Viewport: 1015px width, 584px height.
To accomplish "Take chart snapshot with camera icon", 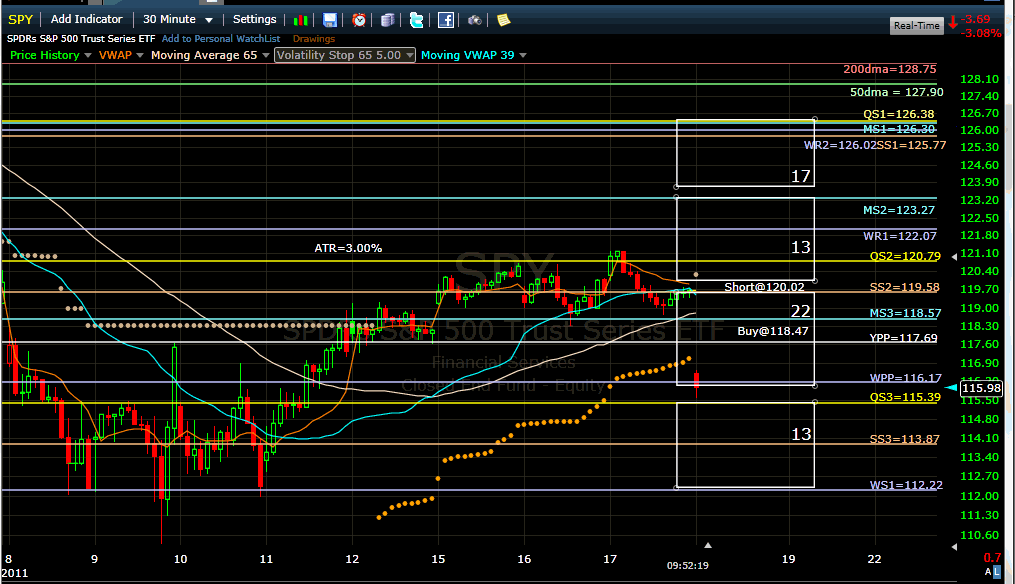I will pyautogui.click(x=474, y=20).
